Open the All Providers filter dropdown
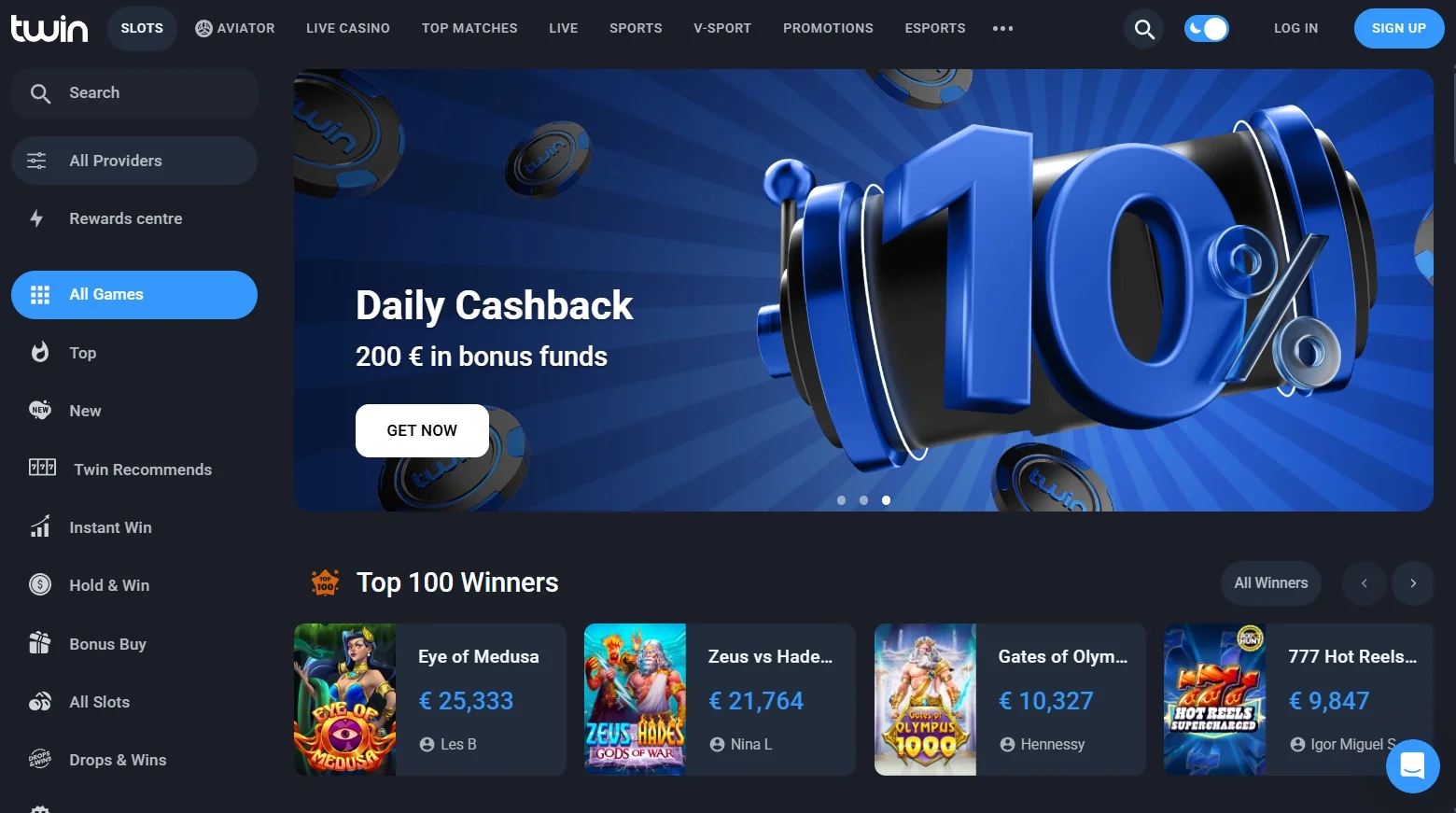Screen dimensions: 1456x813 click(134, 161)
